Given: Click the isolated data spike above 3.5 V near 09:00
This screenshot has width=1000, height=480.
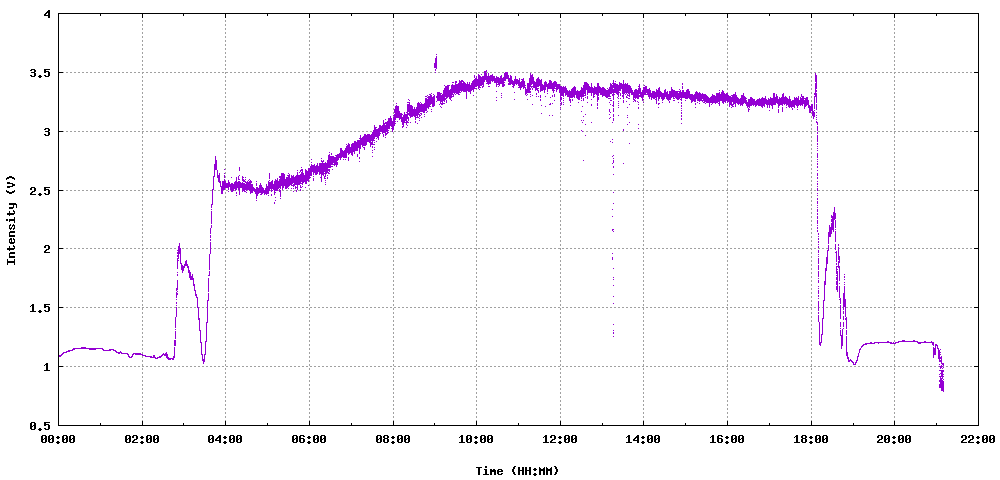Looking at the screenshot, I should click(436, 62).
